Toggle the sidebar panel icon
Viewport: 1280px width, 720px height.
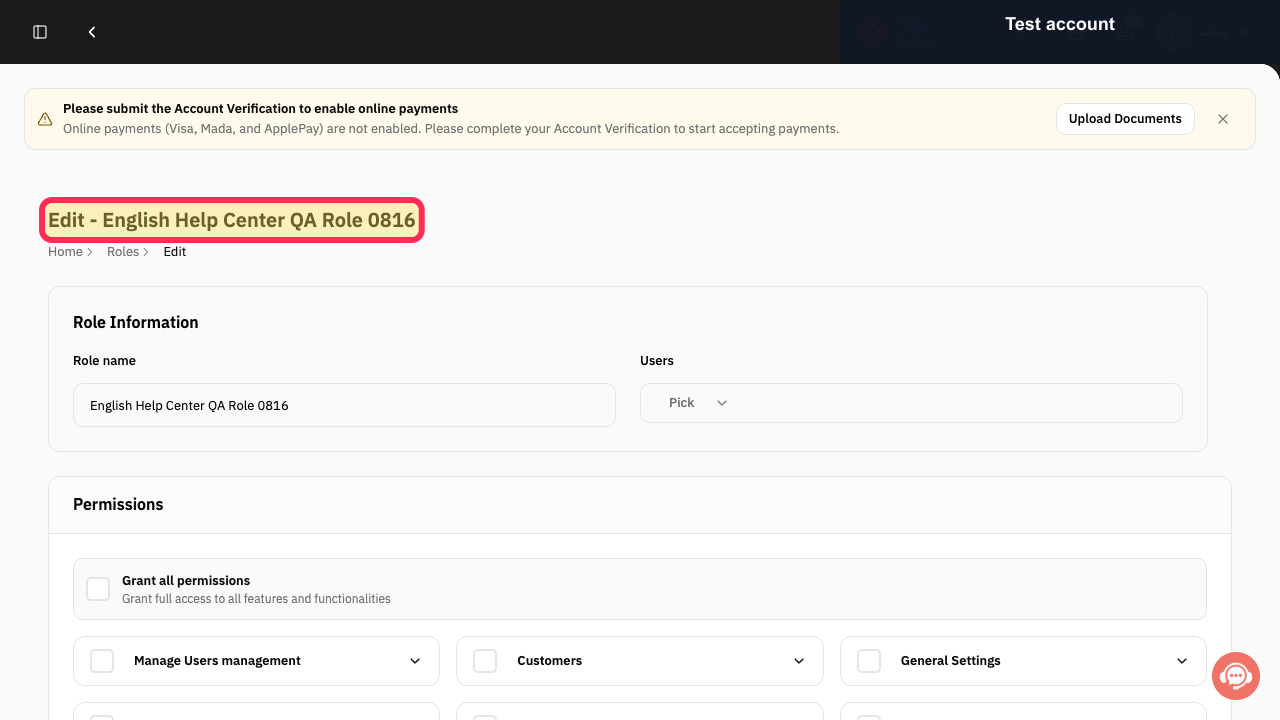click(40, 32)
